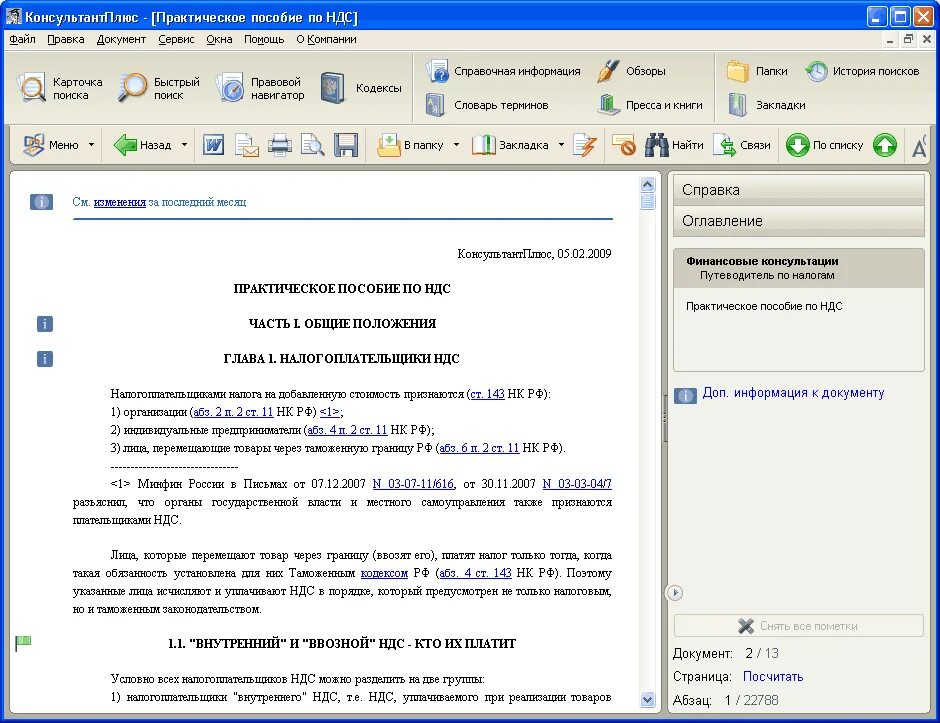Open the Помощь menu
940x723 pixels.
pyautogui.click(x=264, y=40)
